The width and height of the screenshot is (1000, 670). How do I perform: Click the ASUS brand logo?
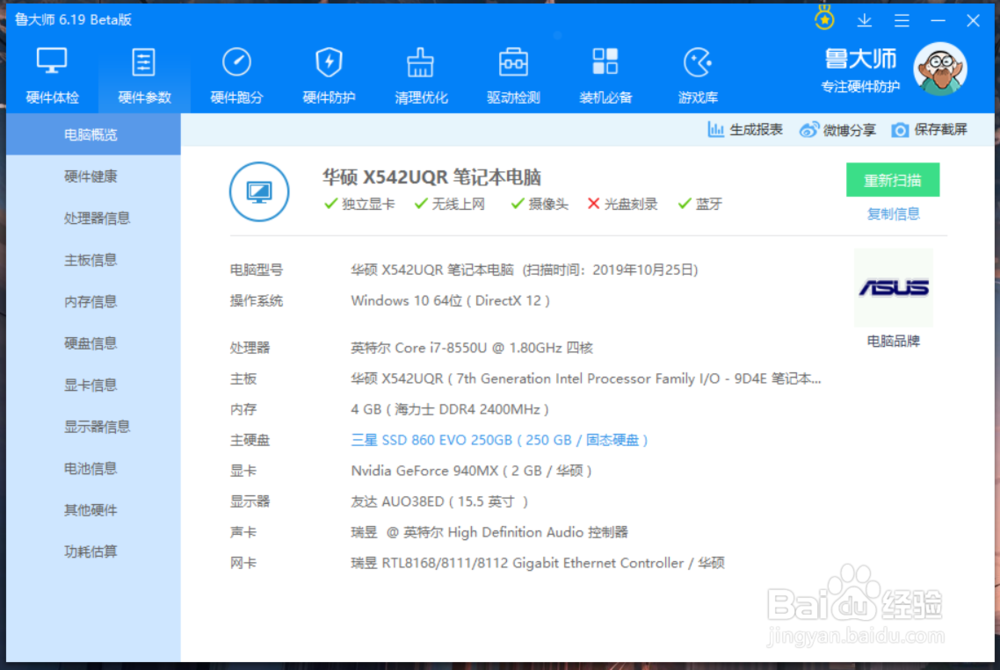(x=893, y=288)
